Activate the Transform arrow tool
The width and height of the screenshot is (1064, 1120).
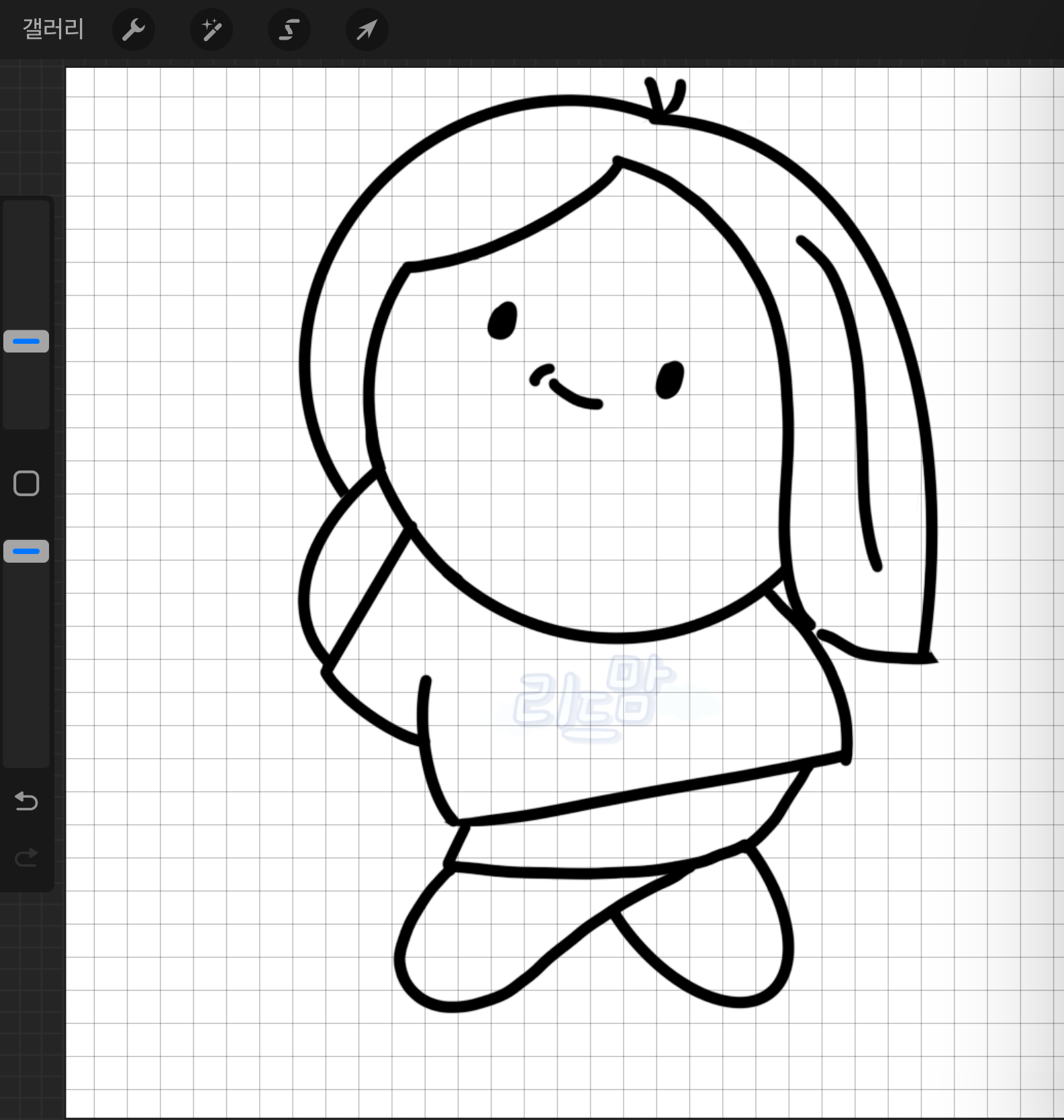point(367,30)
